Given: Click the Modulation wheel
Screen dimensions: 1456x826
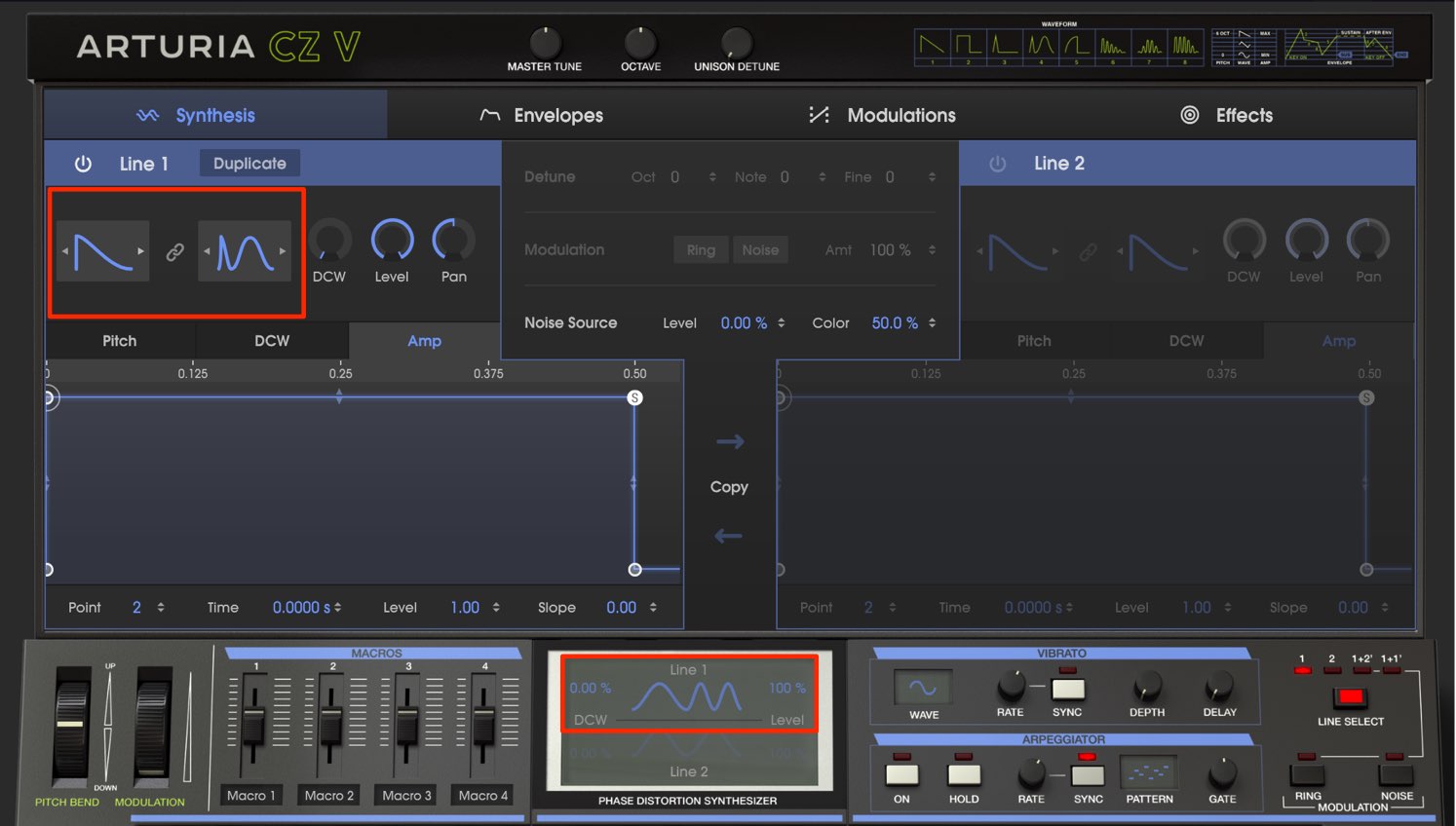Looking at the screenshot, I should (153, 725).
